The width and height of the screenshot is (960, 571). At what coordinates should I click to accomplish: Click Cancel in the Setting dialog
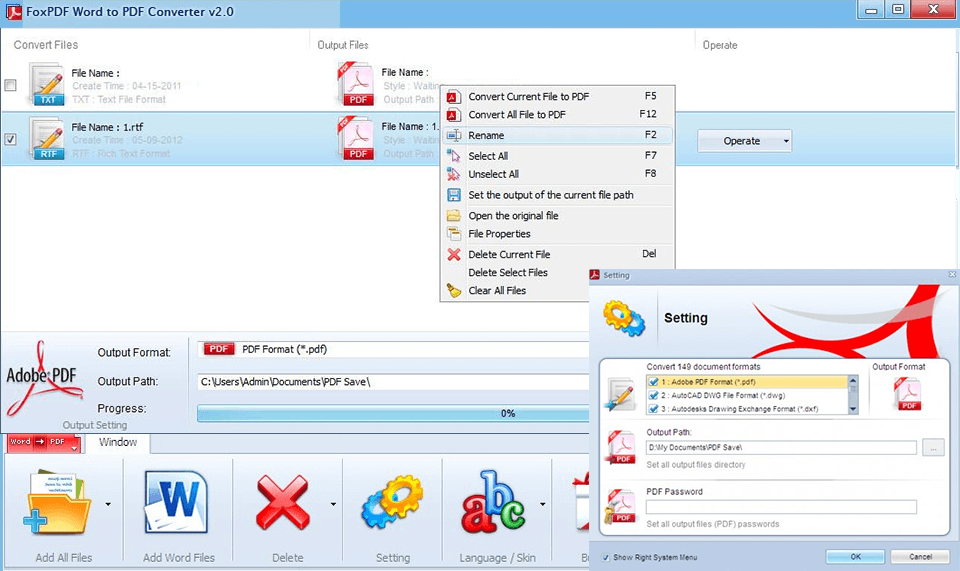[920, 557]
